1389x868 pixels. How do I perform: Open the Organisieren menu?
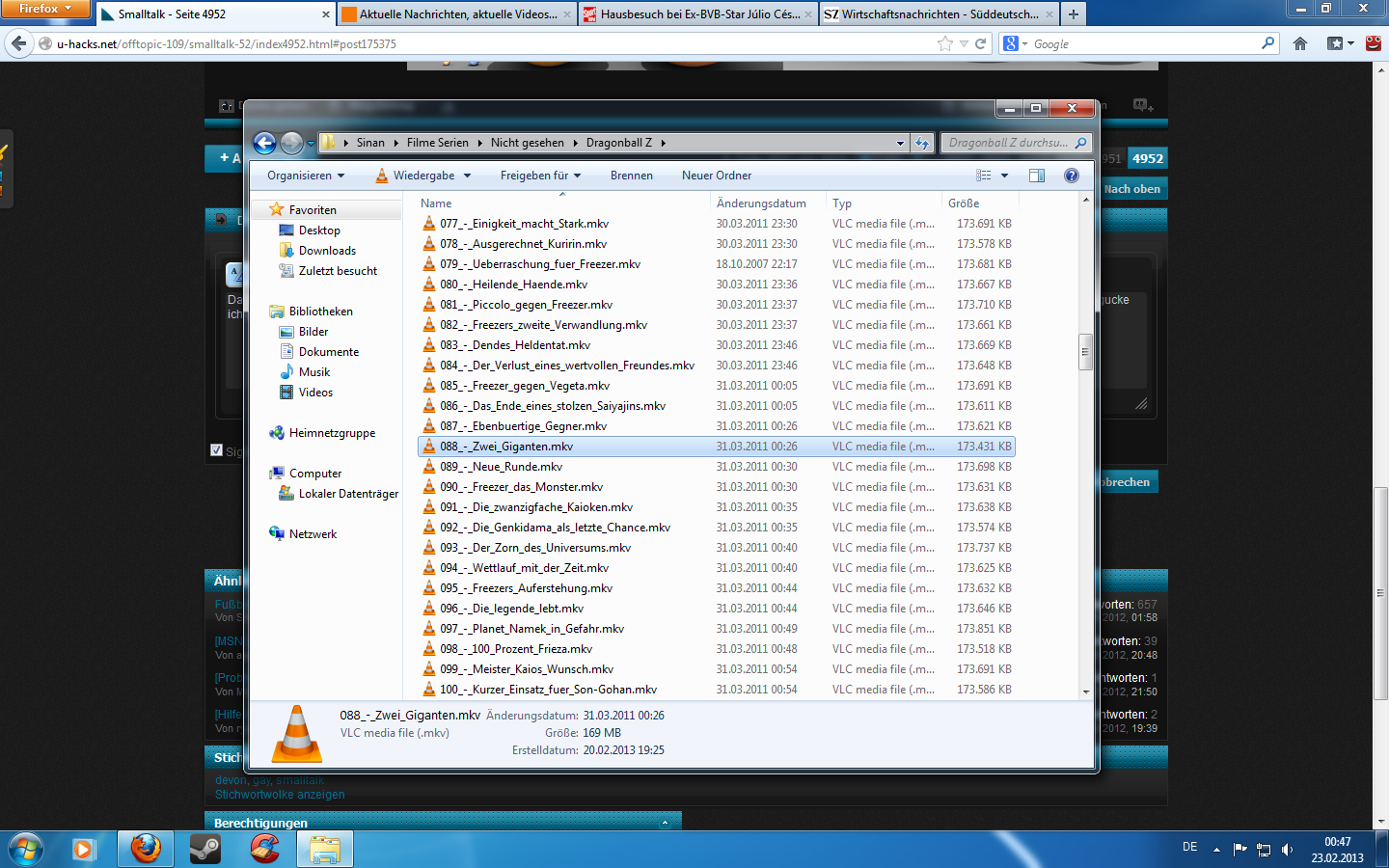point(306,176)
